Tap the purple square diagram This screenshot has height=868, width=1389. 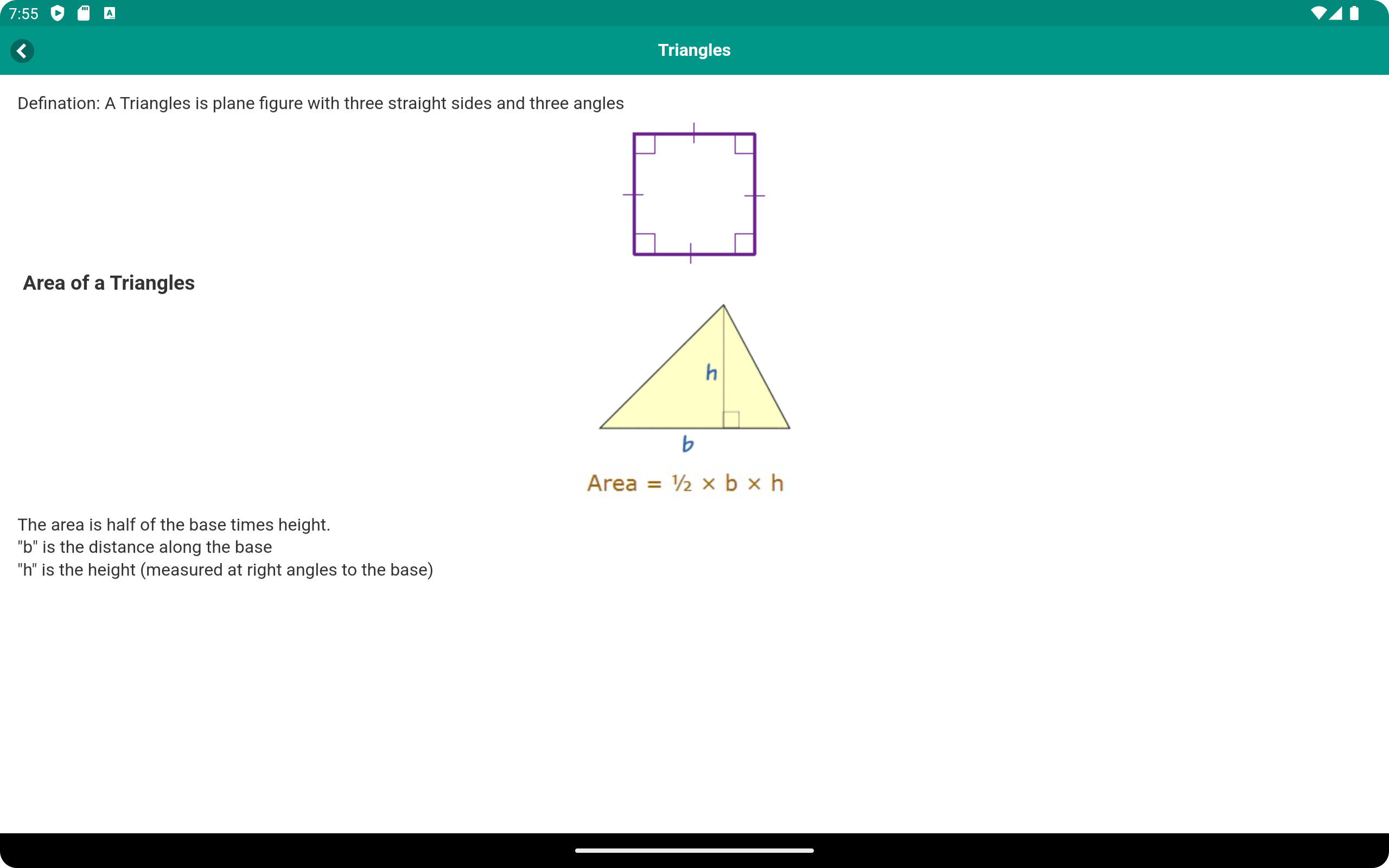coord(694,194)
